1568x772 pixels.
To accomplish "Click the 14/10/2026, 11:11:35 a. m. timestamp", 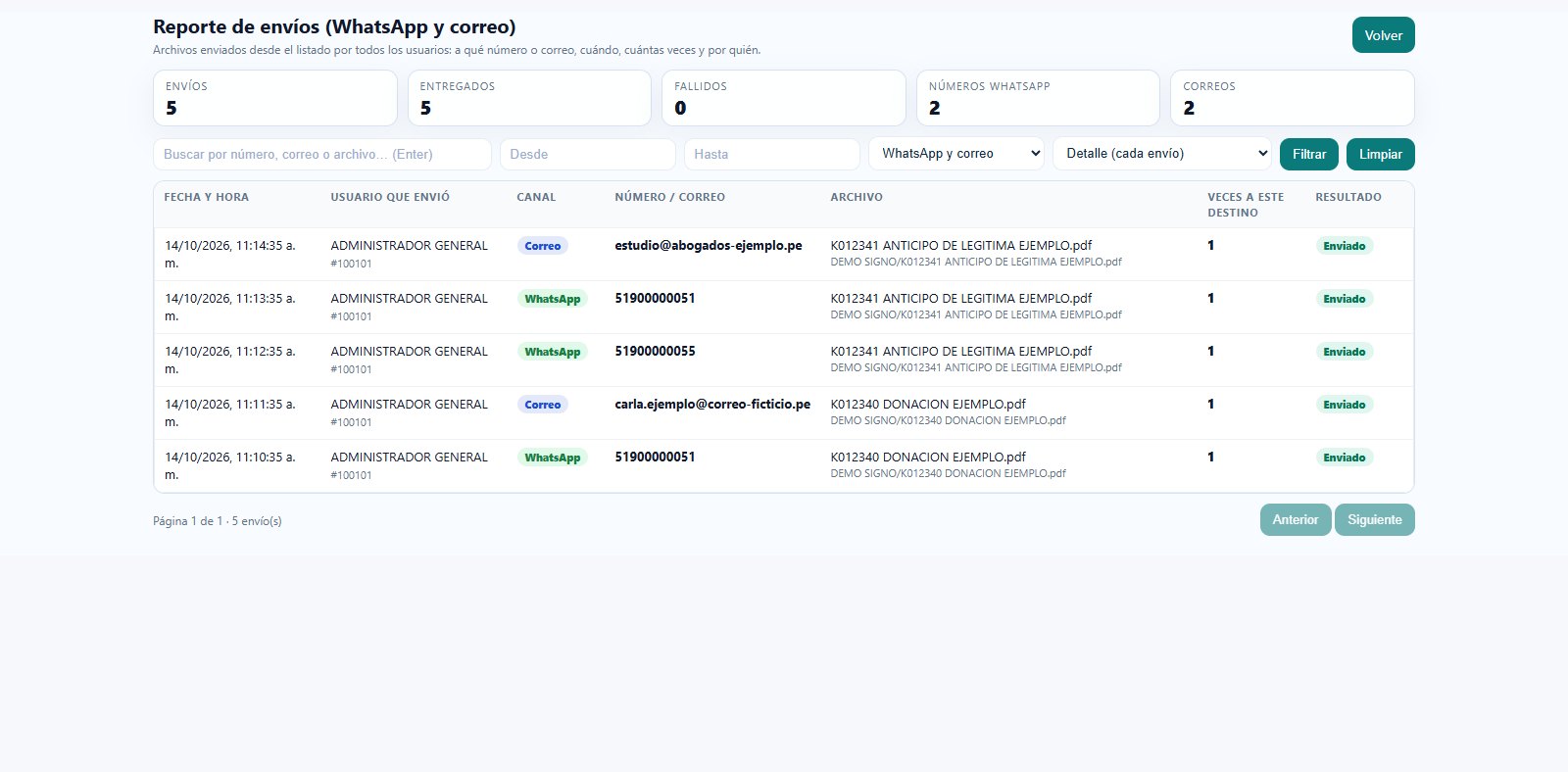I will (x=230, y=412).
